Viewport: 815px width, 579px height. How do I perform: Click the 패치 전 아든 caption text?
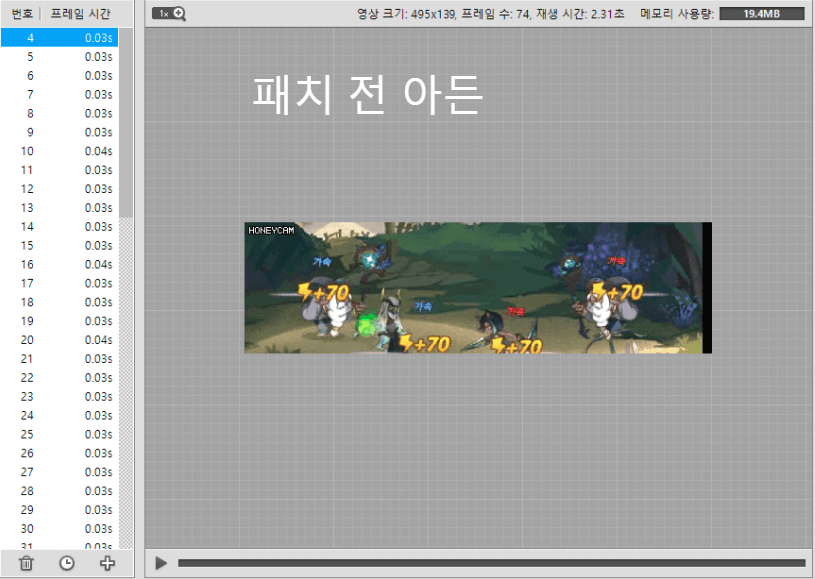pyautogui.click(x=367, y=94)
